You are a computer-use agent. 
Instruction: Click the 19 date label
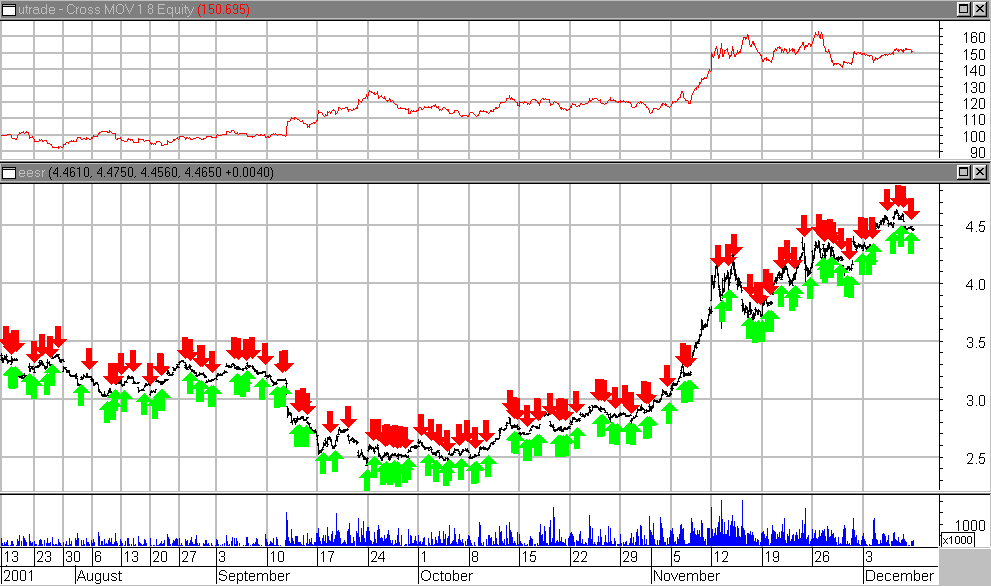click(x=772, y=557)
